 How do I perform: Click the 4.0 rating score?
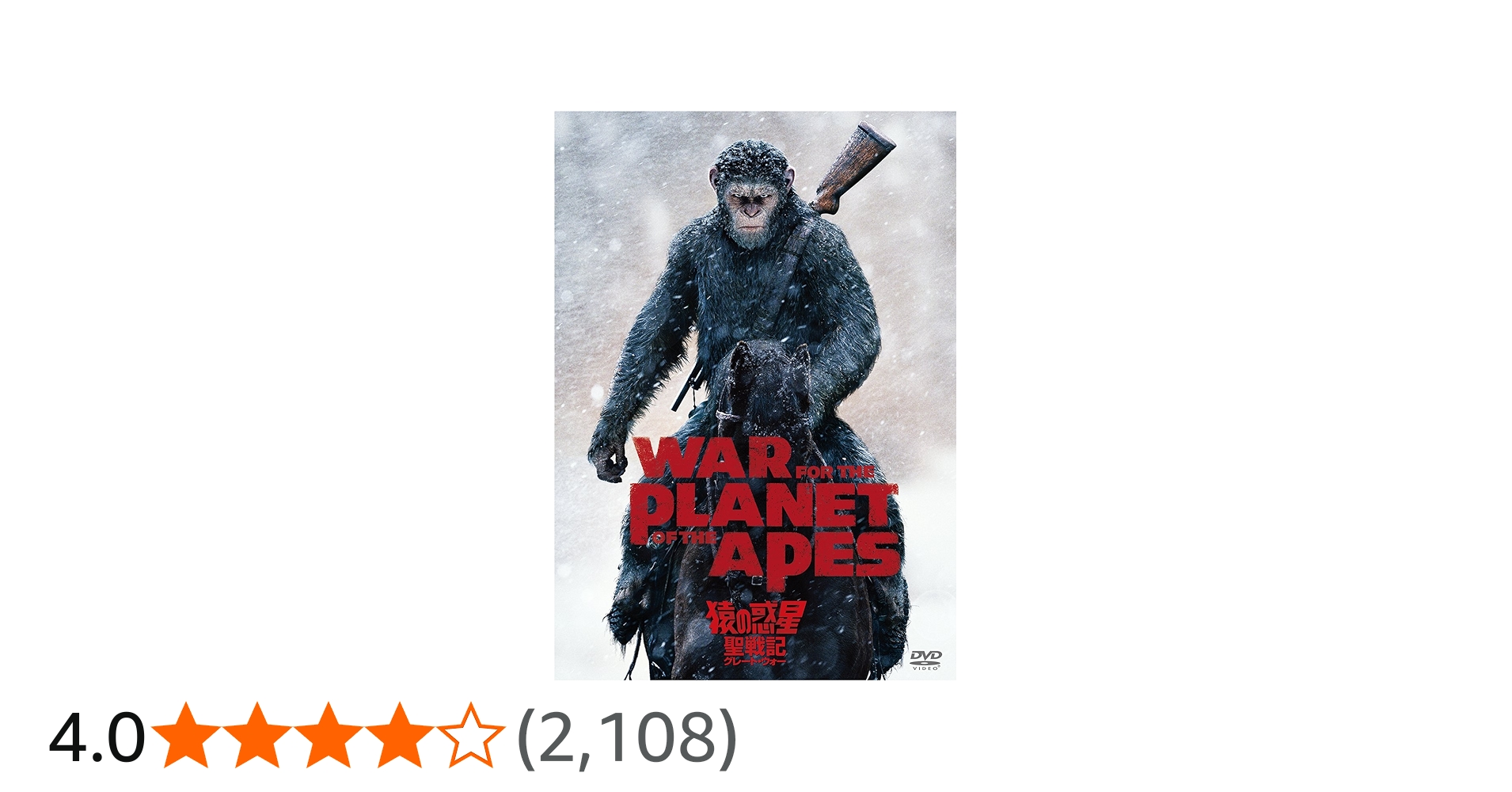[97, 738]
